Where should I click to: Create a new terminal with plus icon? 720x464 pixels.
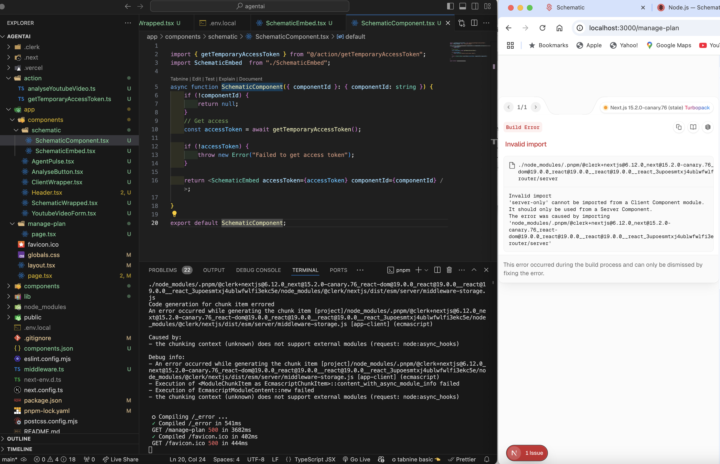(x=418, y=270)
